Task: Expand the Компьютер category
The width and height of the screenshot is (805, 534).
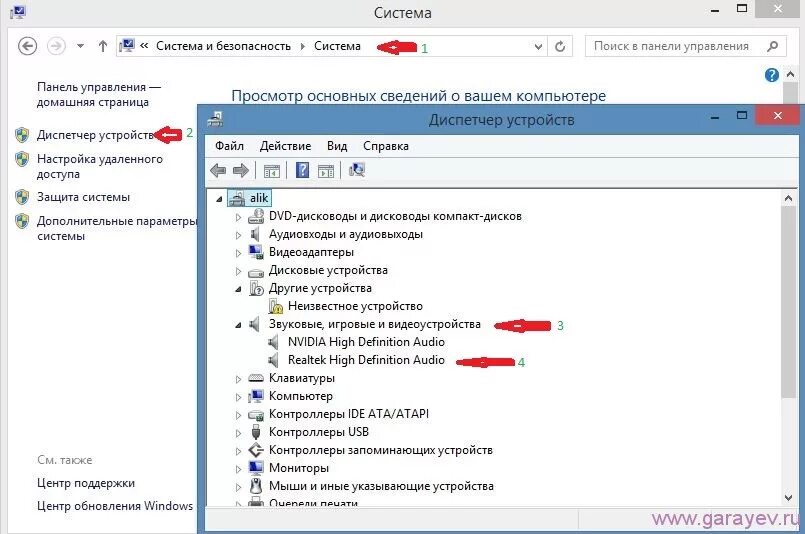Action: [x=238, y=397]
